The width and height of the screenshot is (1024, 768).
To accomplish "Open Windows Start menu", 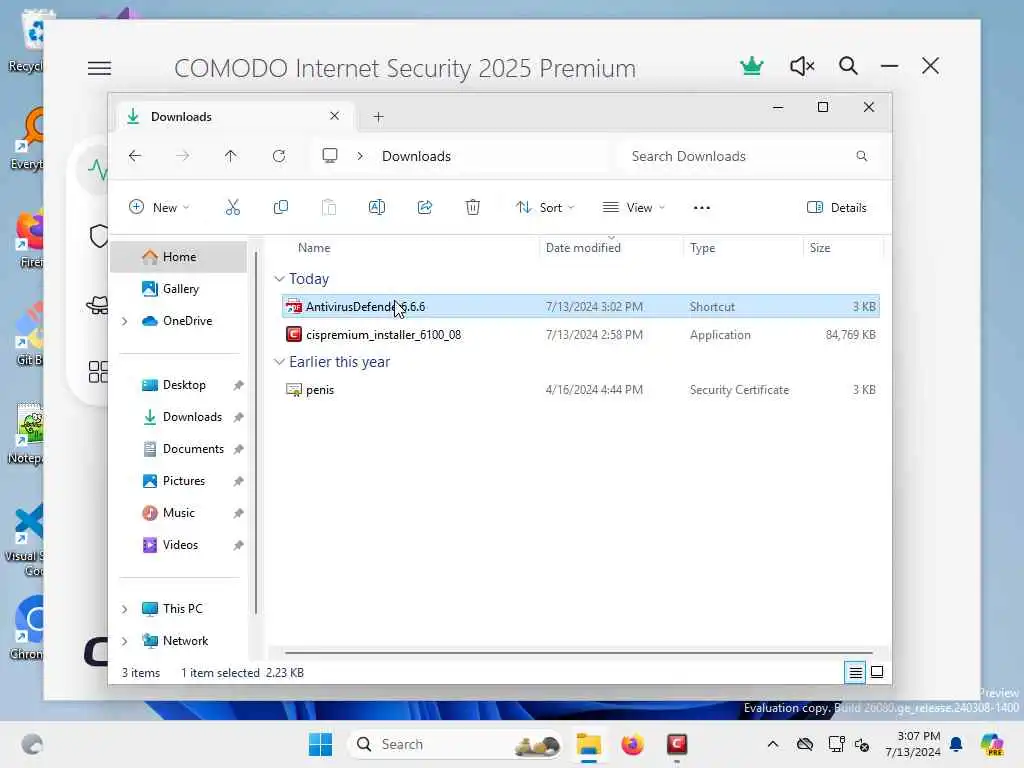I will tap(320, 744).
